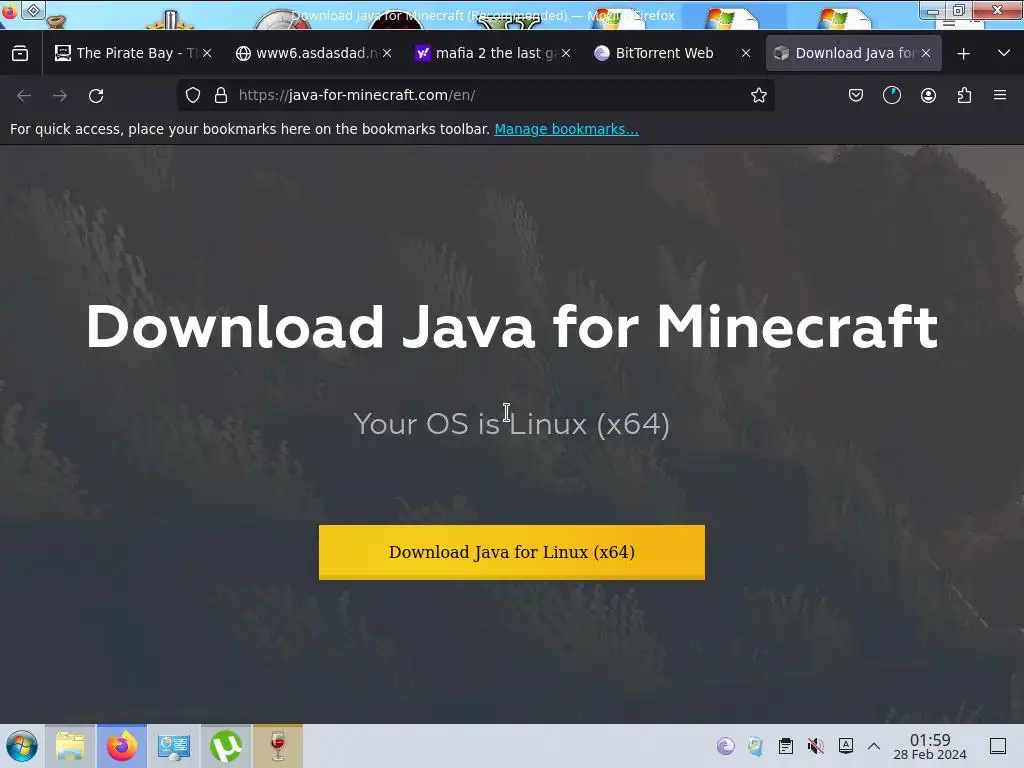Close The Pirate Bay tab

pos(207,54)
